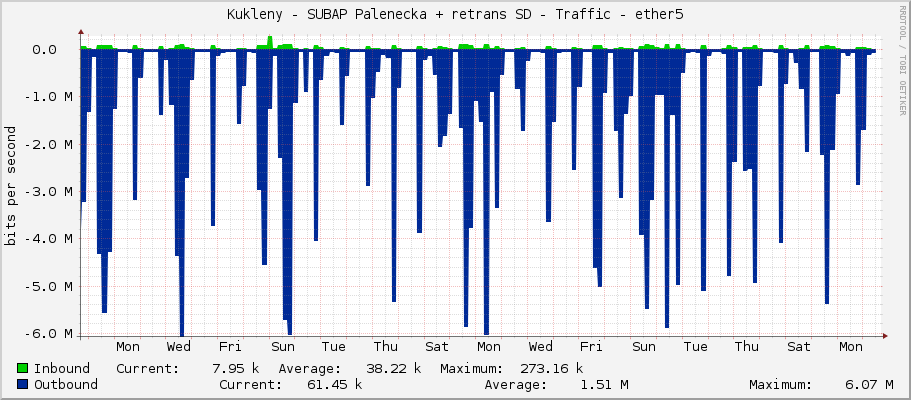The height and width of the screenshot is (400, 911).
Task: Select the Inbound legend label
Action: click(x=62, y=368)
